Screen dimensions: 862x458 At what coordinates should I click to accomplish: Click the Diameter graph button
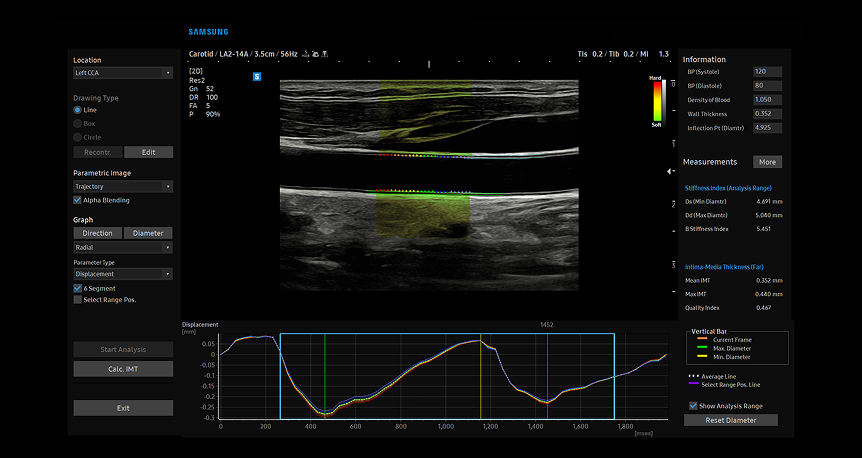[x=148, y=233]
